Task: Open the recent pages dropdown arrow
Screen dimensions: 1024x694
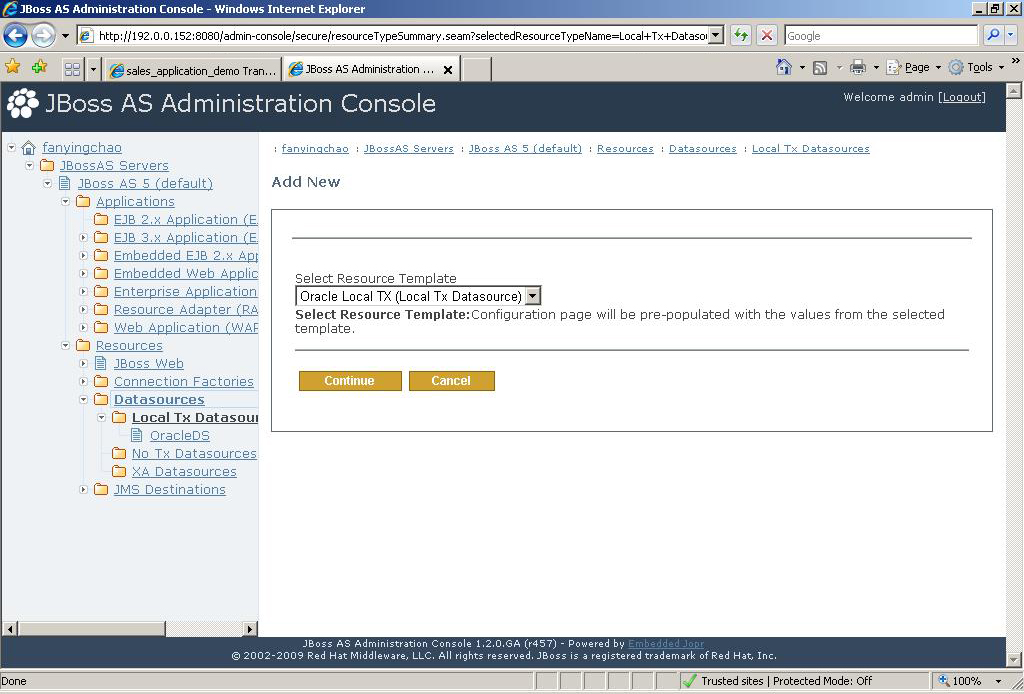Action: (65, 35)
